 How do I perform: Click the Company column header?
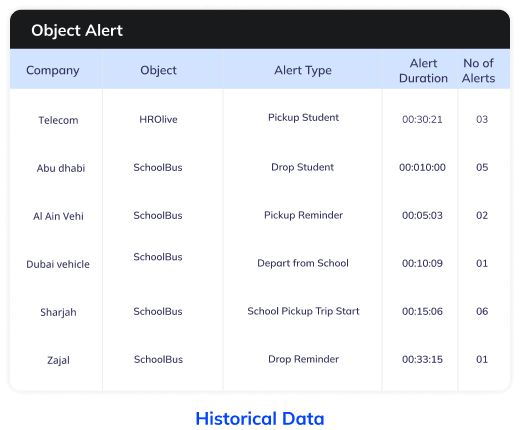53,70
